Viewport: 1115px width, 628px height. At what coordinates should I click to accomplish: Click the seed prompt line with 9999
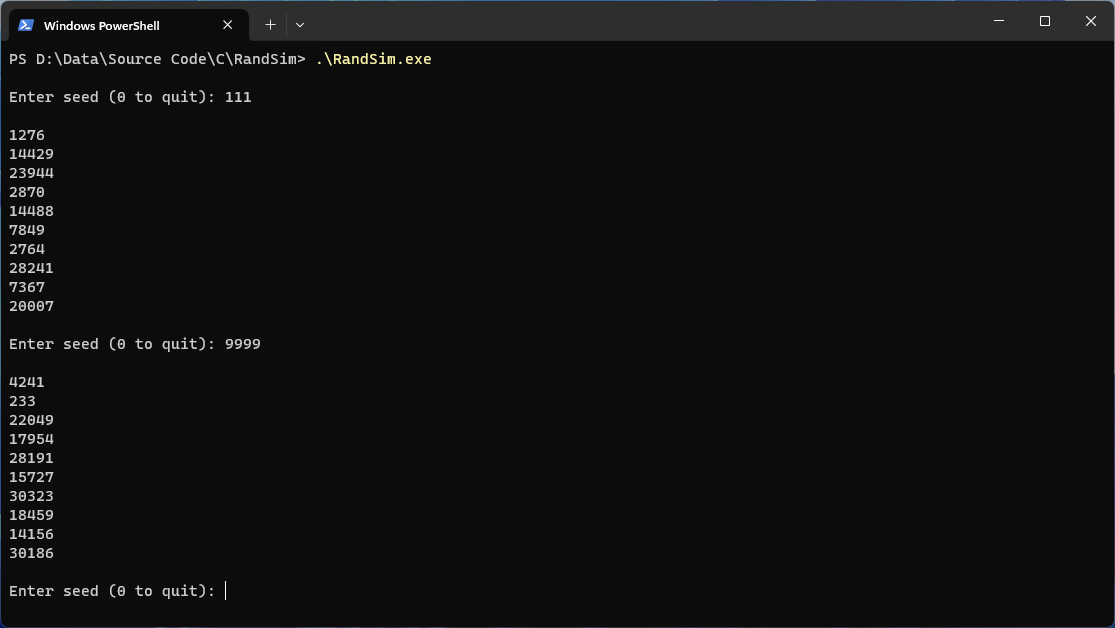(x=135, y=344)
